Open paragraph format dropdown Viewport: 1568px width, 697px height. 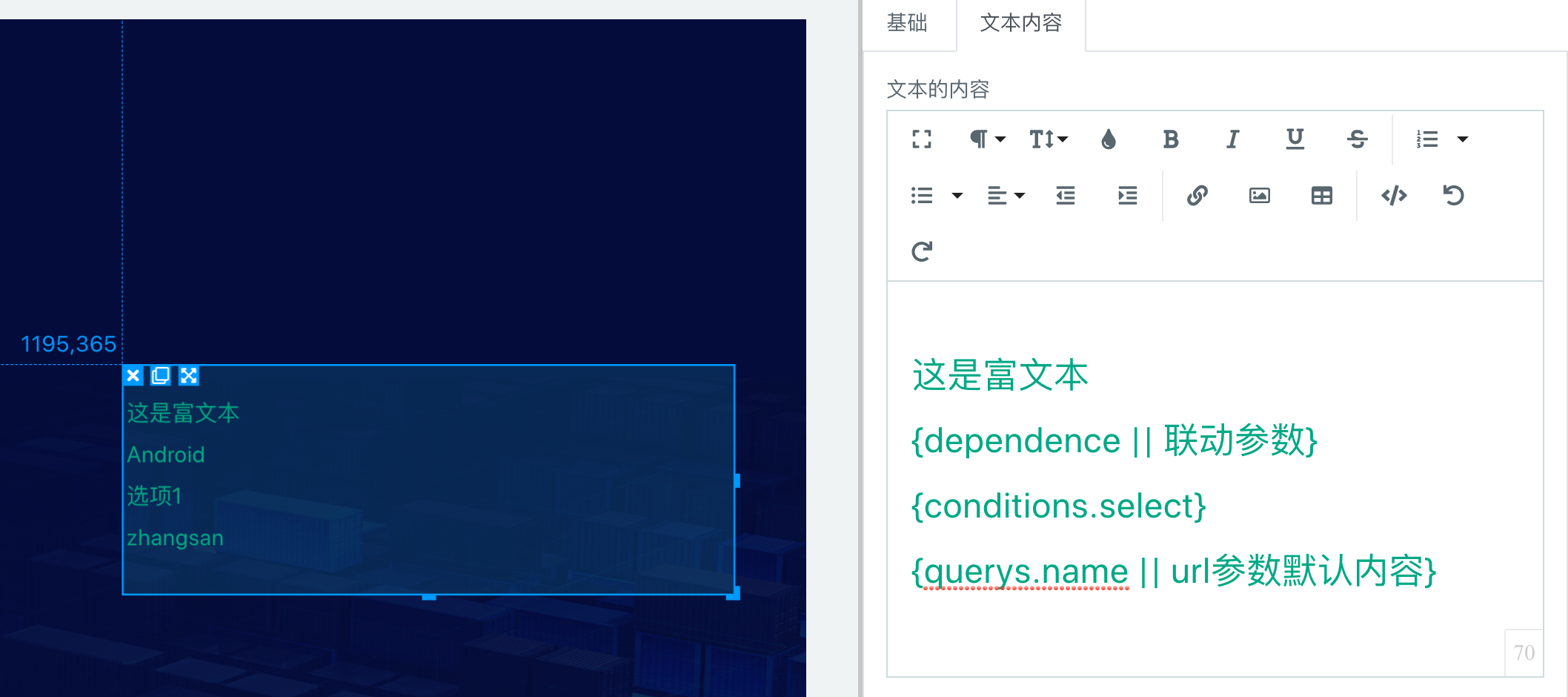[x=988, y=139]
